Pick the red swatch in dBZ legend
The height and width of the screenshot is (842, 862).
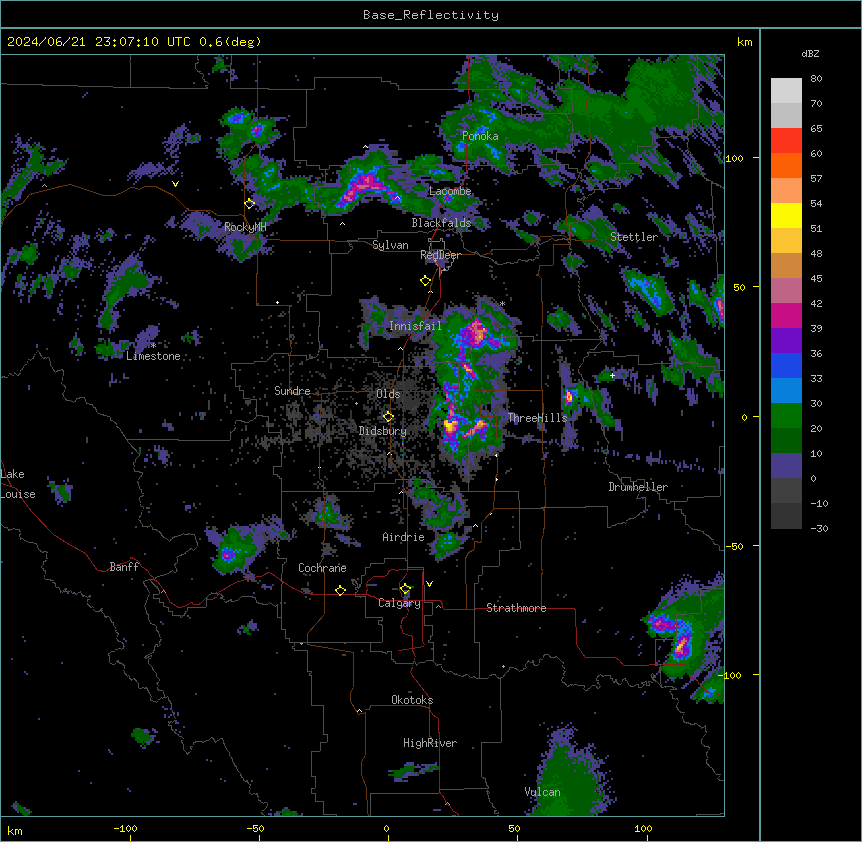[786, 141]
